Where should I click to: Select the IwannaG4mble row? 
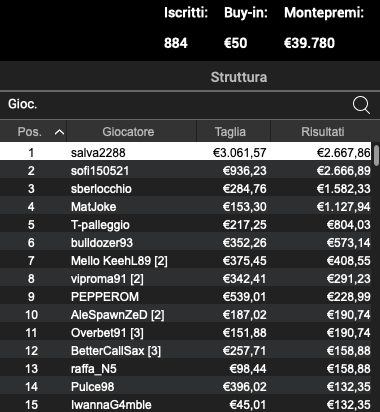pos(186,404)
